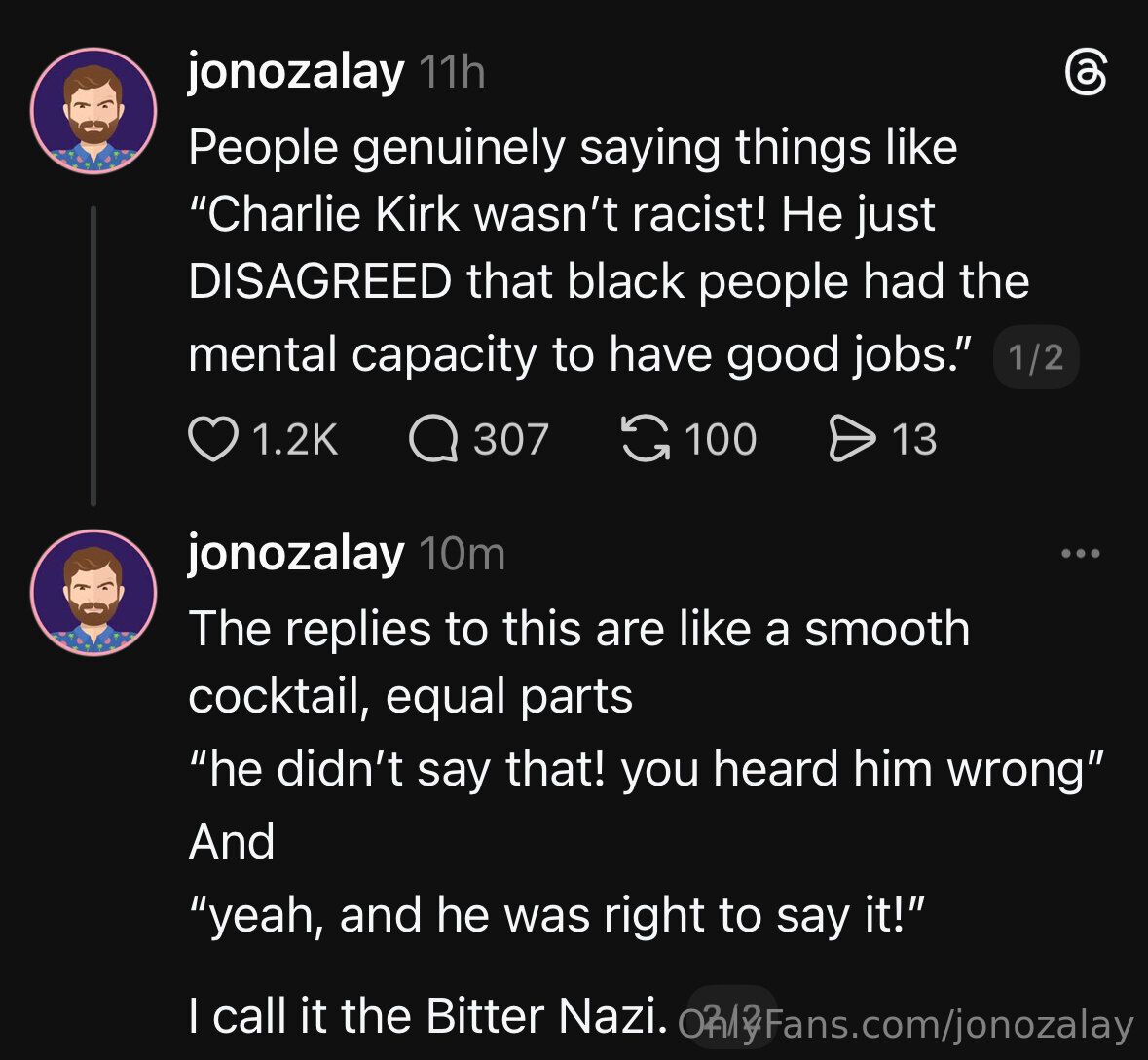Image resolution: width=1148 pixels, height=1060 pixels.
Task: View the 307 replies count
Action: [511, 440]
